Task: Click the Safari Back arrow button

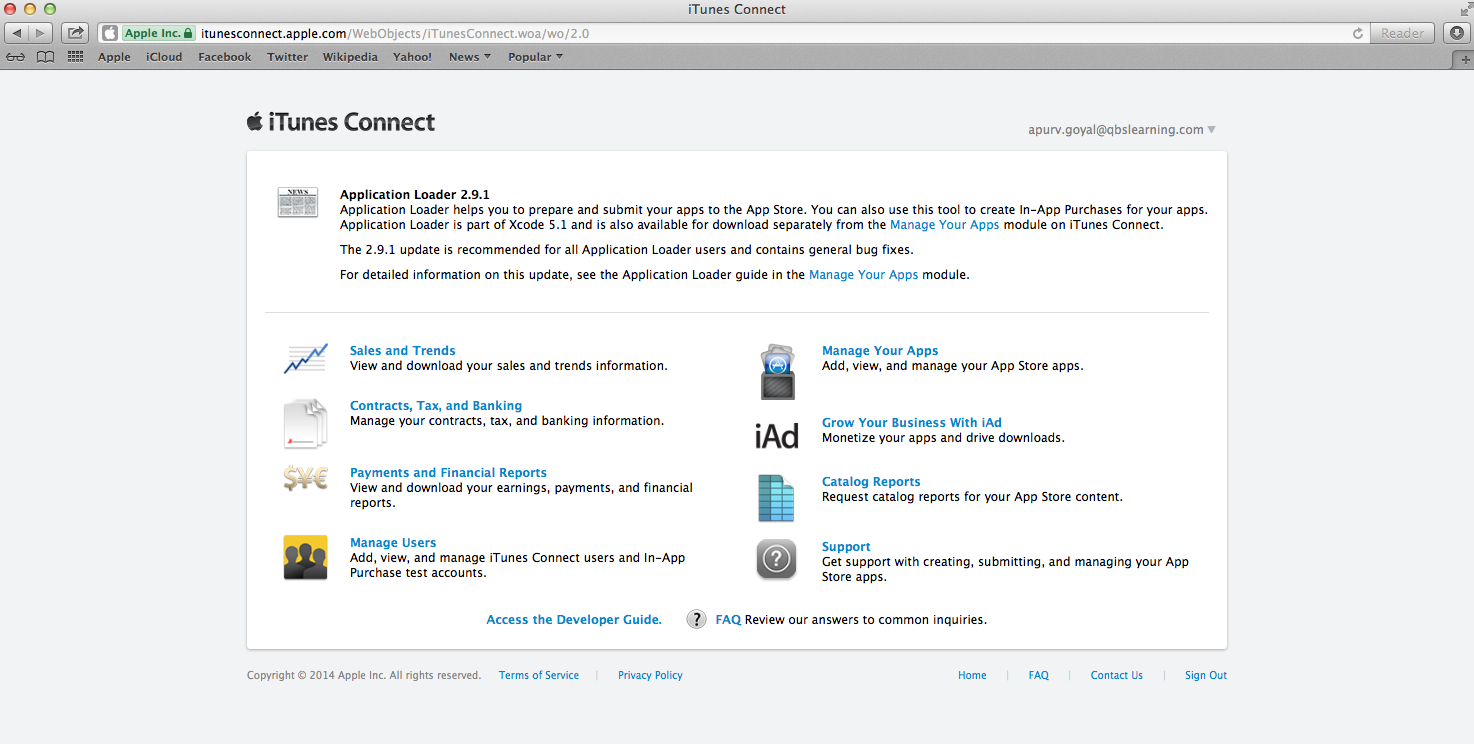Action: [x=18, y=33]
